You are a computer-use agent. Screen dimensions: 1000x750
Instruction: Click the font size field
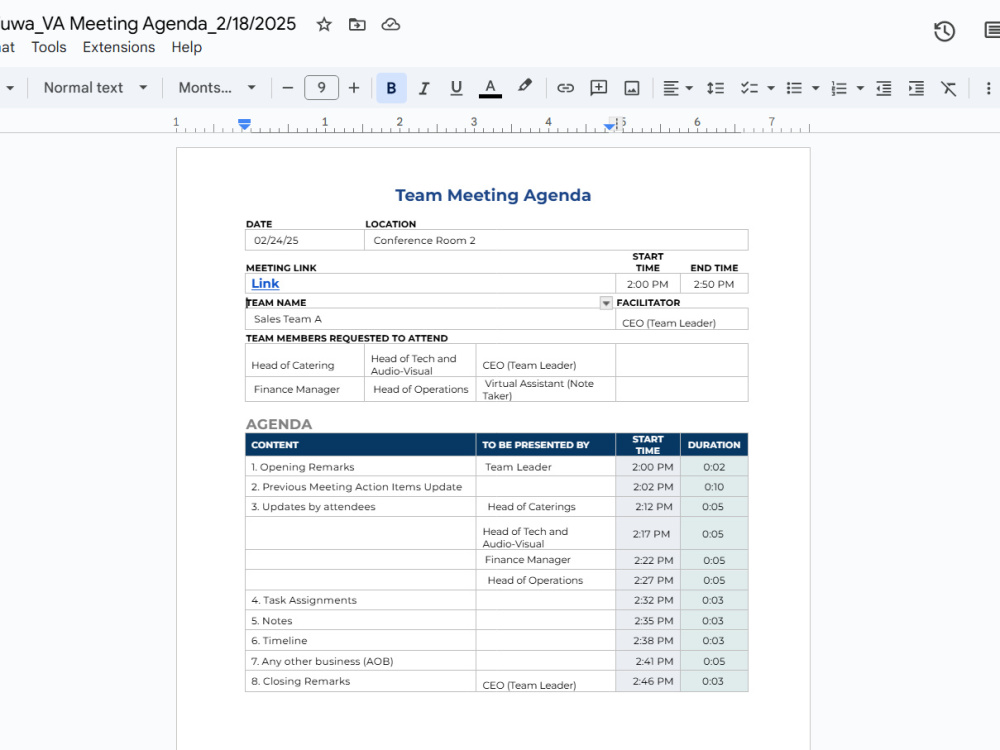[x=321, y=88]
